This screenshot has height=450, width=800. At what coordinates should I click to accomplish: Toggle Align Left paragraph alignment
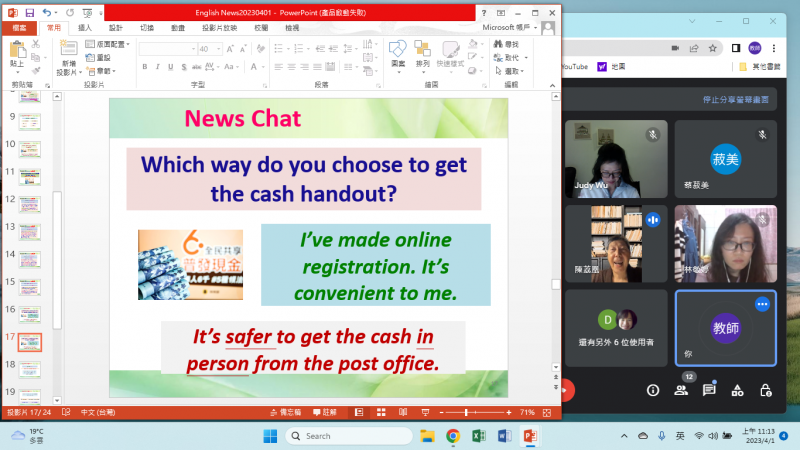click(279, 67)
